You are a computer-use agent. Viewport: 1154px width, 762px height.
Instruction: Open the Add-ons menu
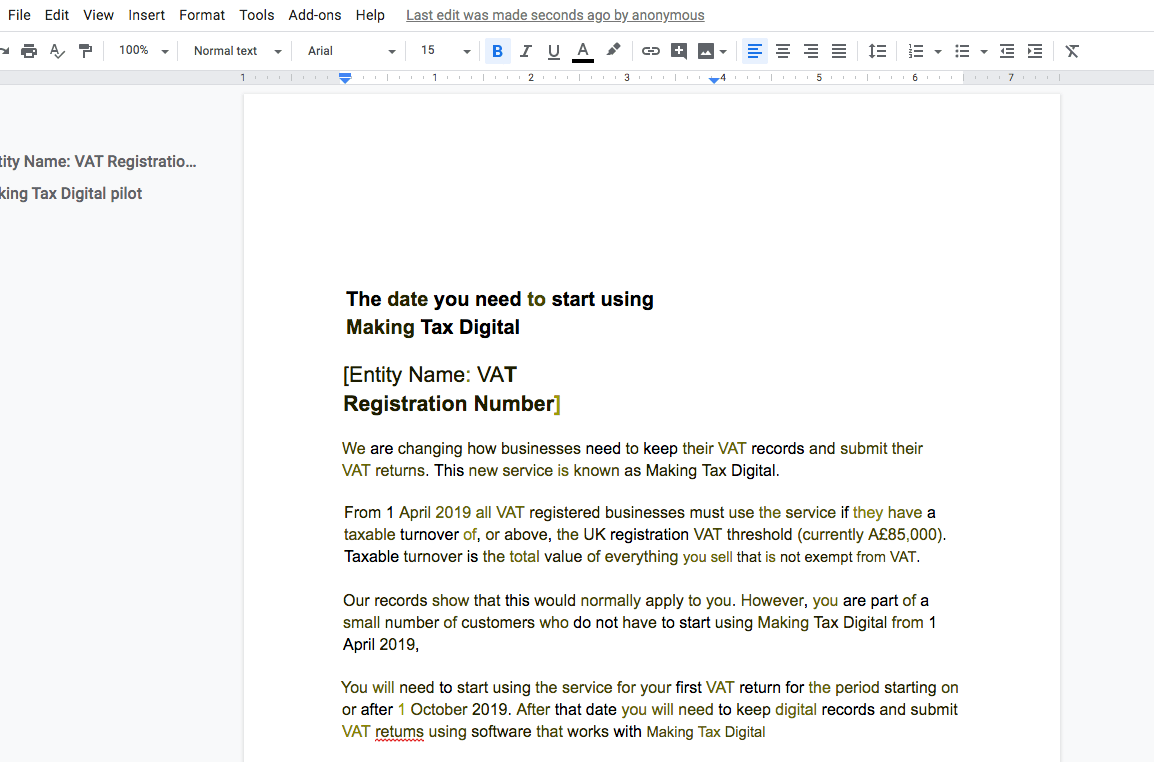[x=315, y=15]
